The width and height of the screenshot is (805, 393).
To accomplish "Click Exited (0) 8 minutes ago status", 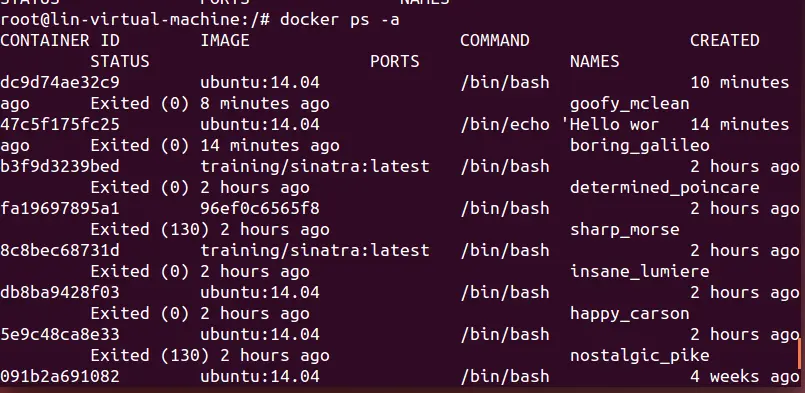I will (210, 104).
